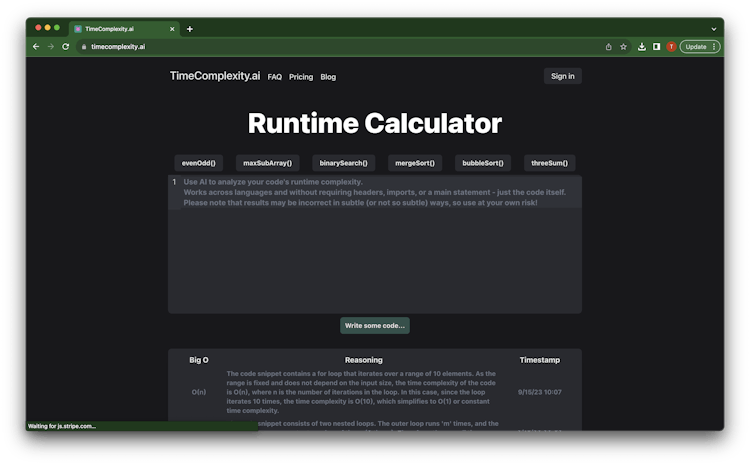Screen dimensions: 750x465
Task: Click the Write some code... button
Action: point(375,326)
